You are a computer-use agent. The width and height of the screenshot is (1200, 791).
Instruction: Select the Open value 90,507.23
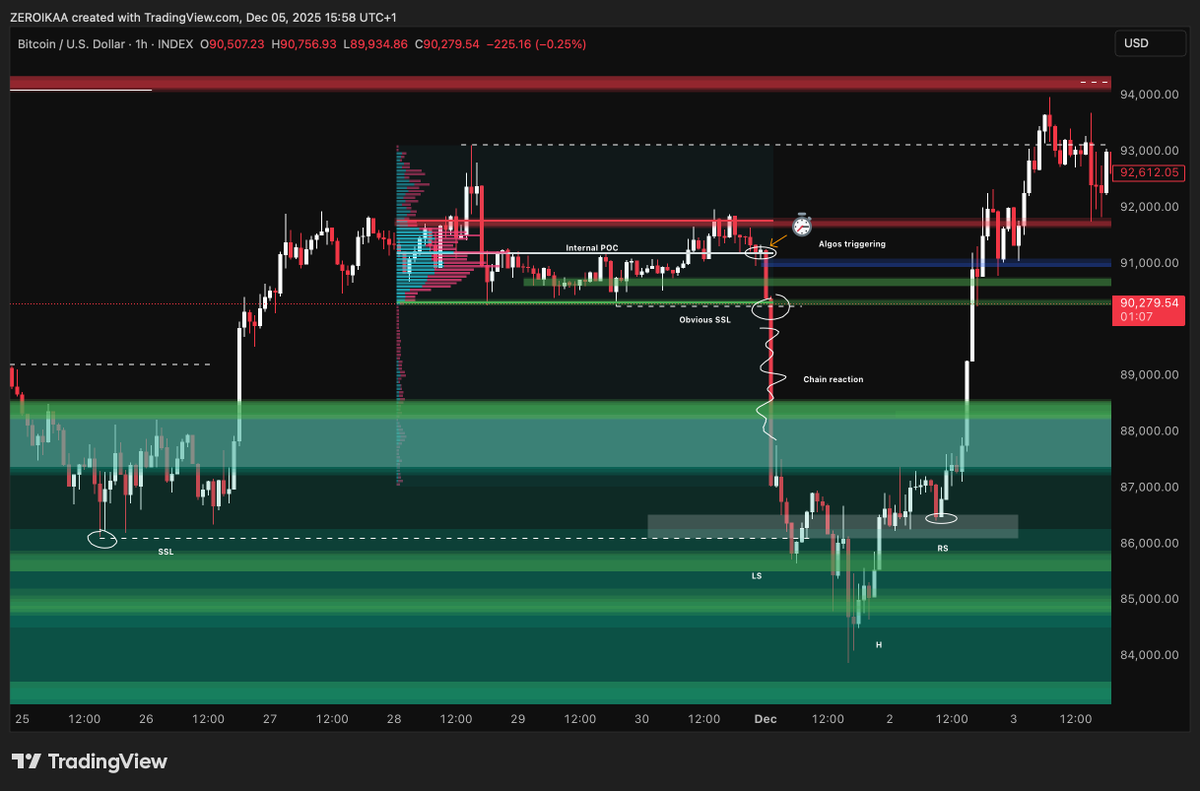point(235,44)
